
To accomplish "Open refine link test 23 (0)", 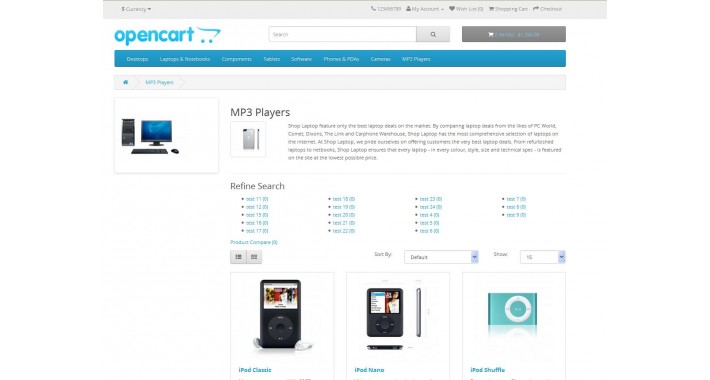I will [431, 199].
